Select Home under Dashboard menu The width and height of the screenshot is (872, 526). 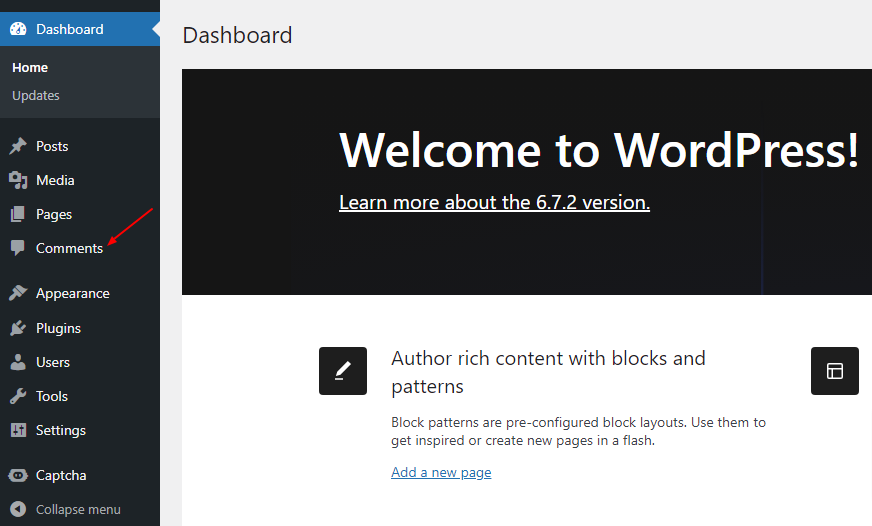[30, 68]
